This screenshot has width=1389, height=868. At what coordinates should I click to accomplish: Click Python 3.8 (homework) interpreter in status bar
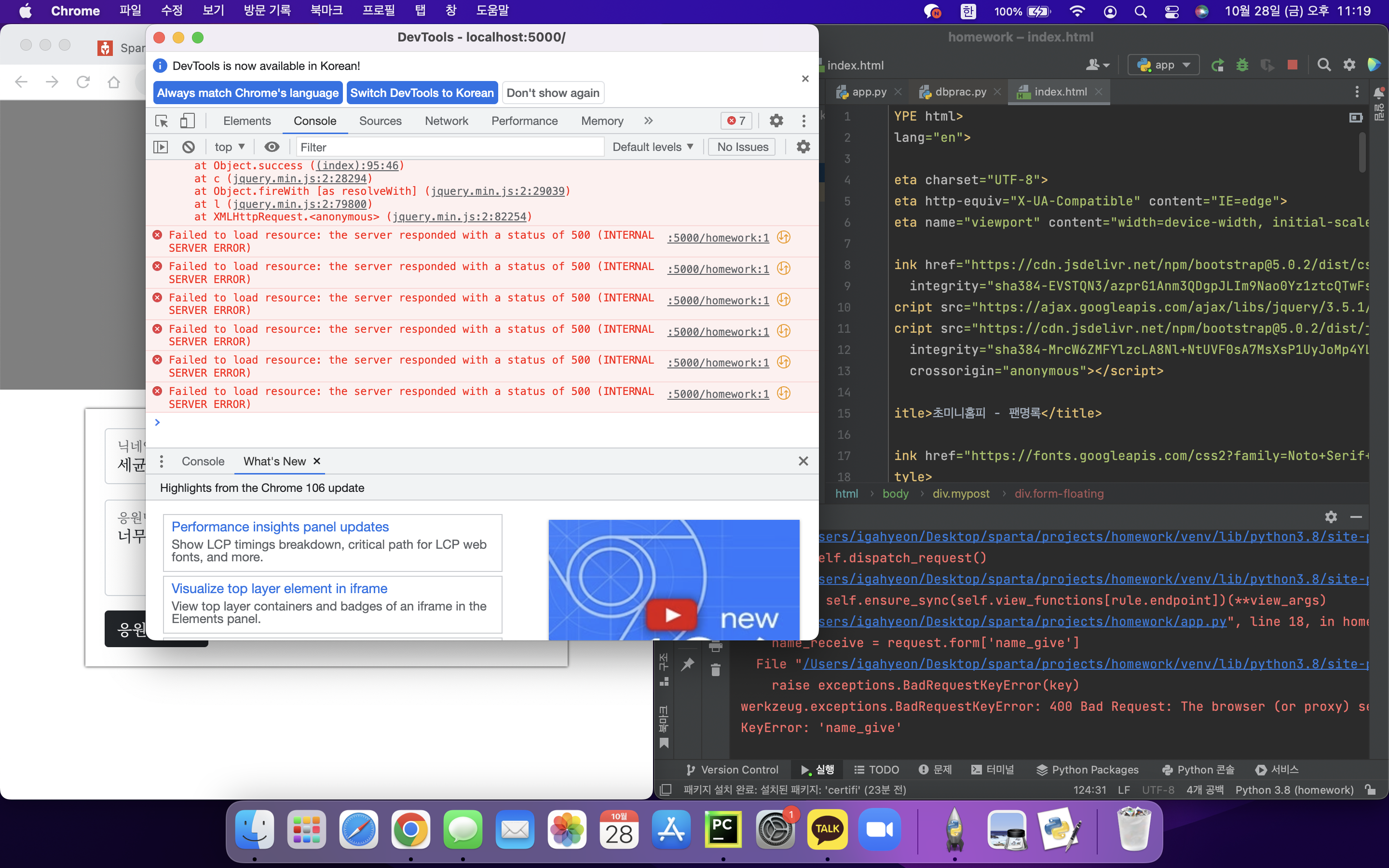click(x=1294, y=790)
